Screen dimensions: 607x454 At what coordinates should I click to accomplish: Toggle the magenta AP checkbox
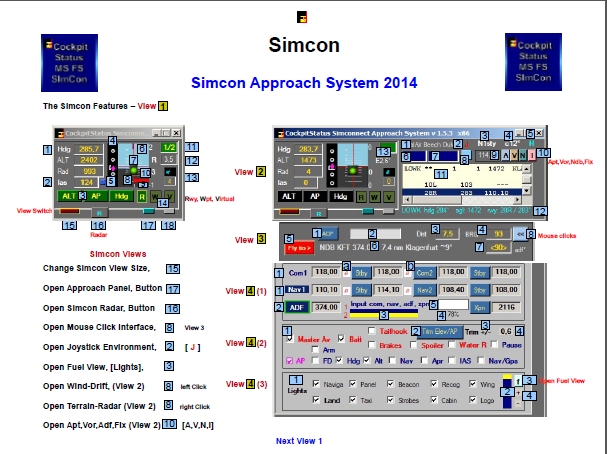coord(289,361)
